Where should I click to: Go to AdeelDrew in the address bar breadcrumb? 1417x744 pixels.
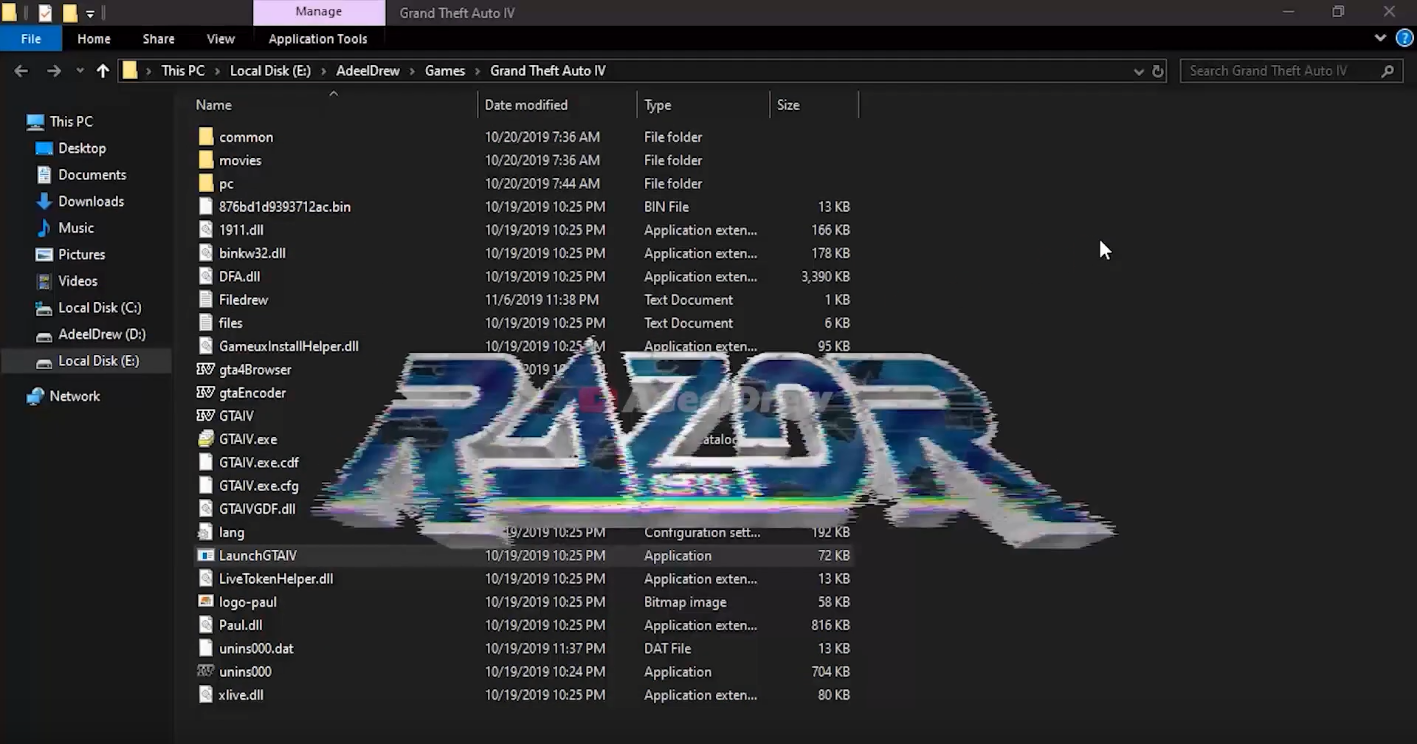pos(368,71)
